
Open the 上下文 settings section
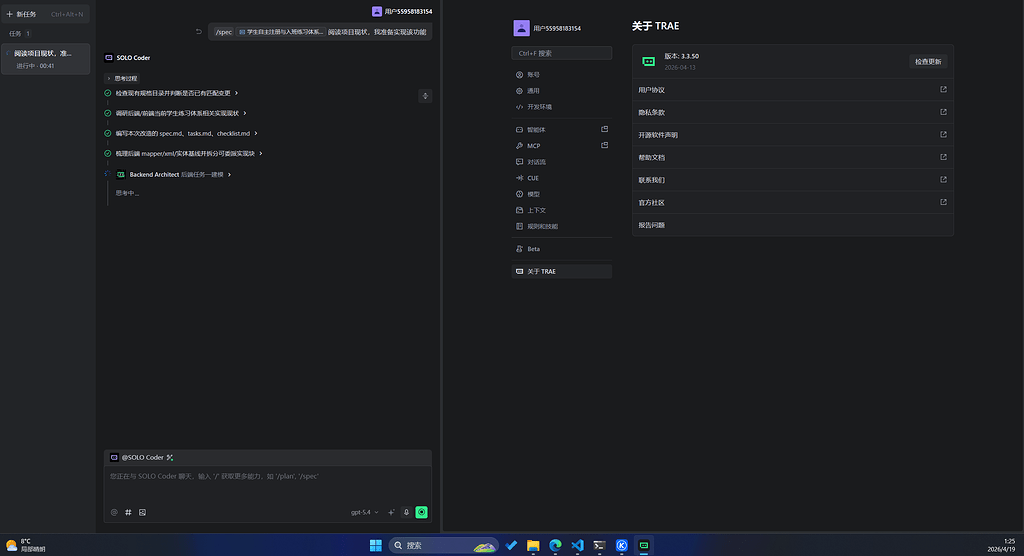[x=562, y=210]
